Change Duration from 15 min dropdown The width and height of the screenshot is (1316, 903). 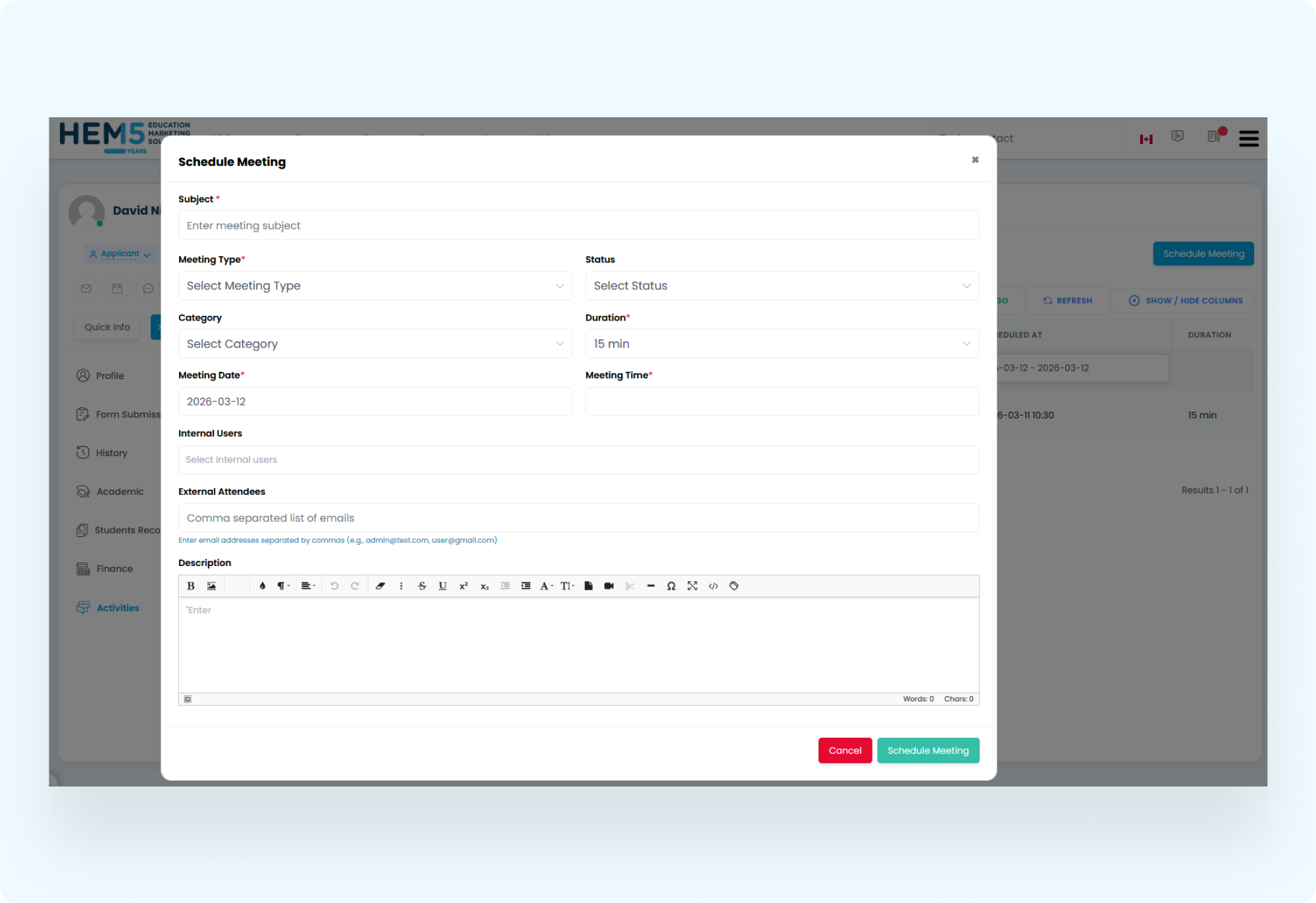coord(782,344)
